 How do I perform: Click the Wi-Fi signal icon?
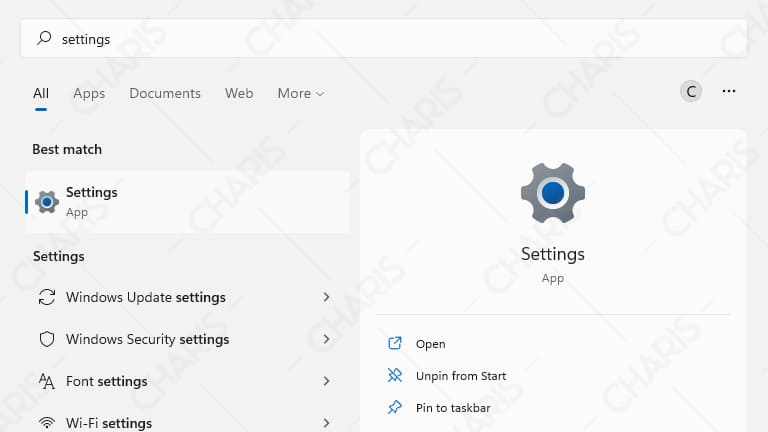click(47, 423)
